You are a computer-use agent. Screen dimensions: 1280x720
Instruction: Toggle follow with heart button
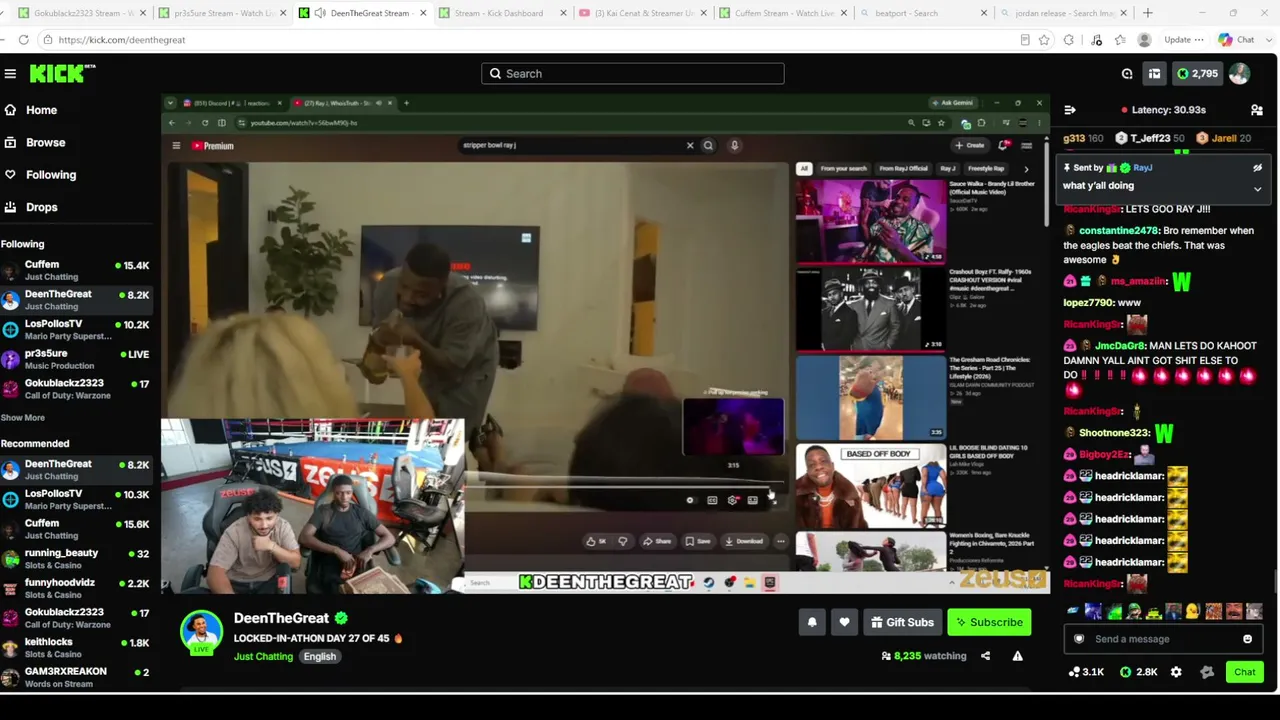844,622
